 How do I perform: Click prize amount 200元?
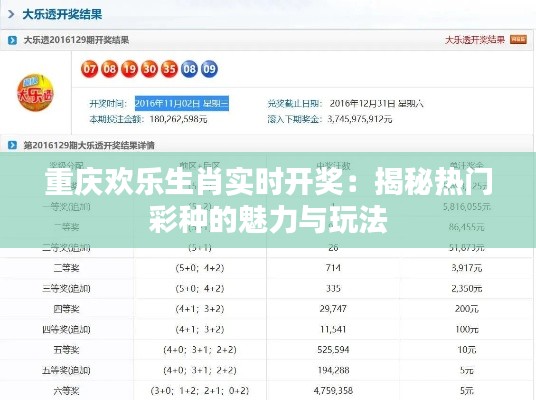tap(466, 309)
